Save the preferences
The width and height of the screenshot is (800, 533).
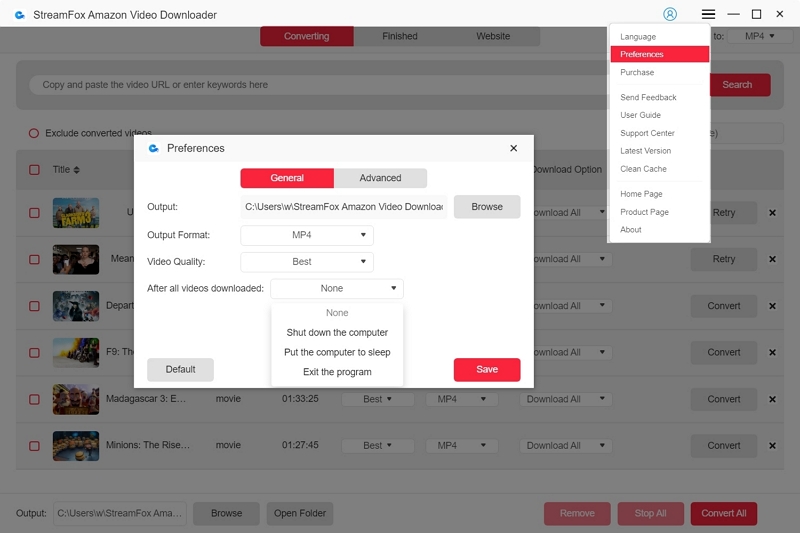click(x=487, y=369)
